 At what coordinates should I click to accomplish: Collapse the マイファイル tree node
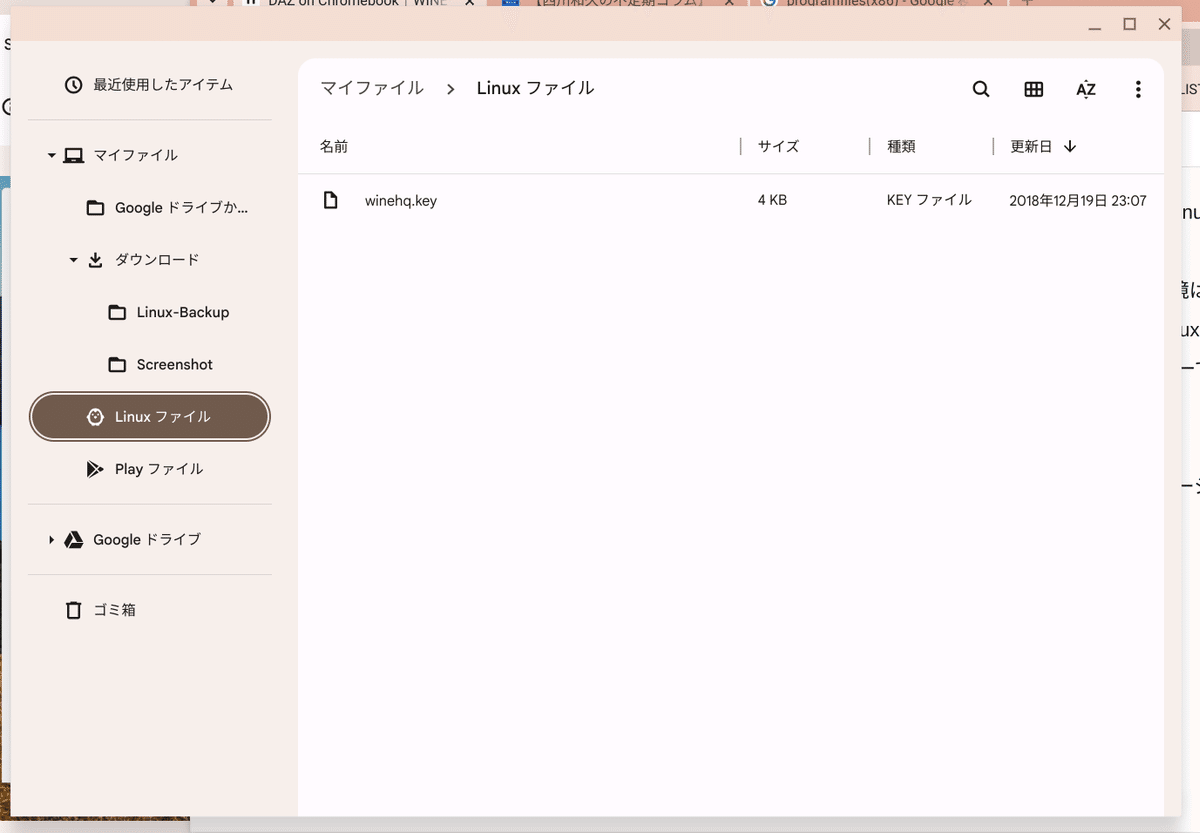[x=51, y=156]
